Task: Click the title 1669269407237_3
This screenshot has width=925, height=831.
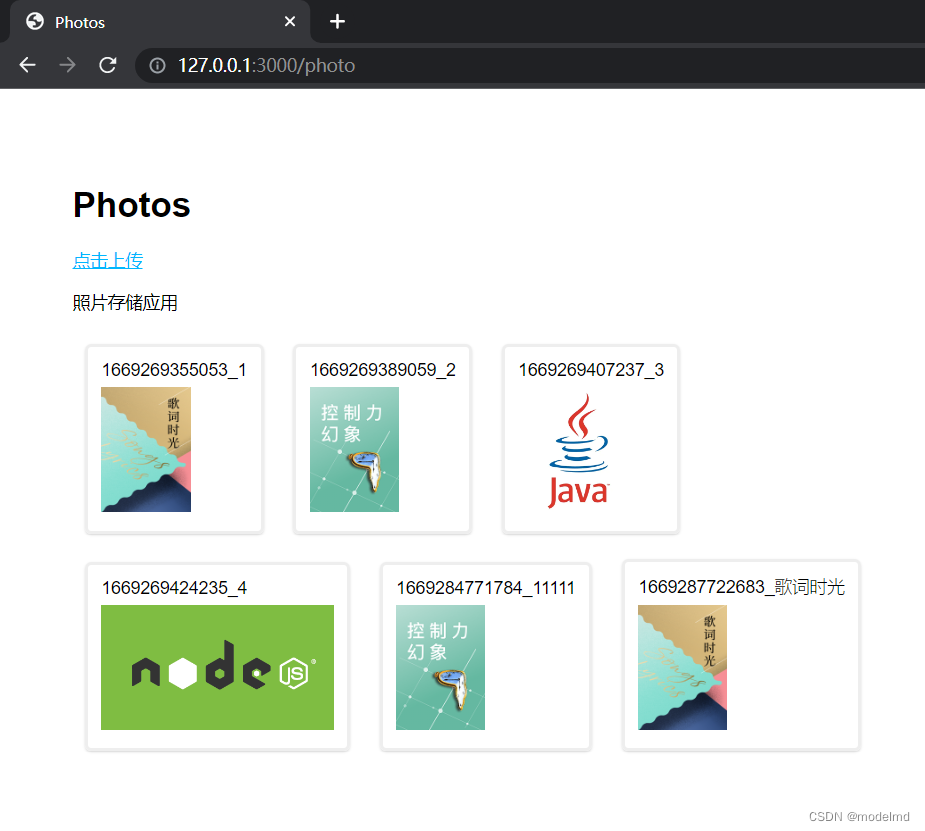Action: pos(591,370)
